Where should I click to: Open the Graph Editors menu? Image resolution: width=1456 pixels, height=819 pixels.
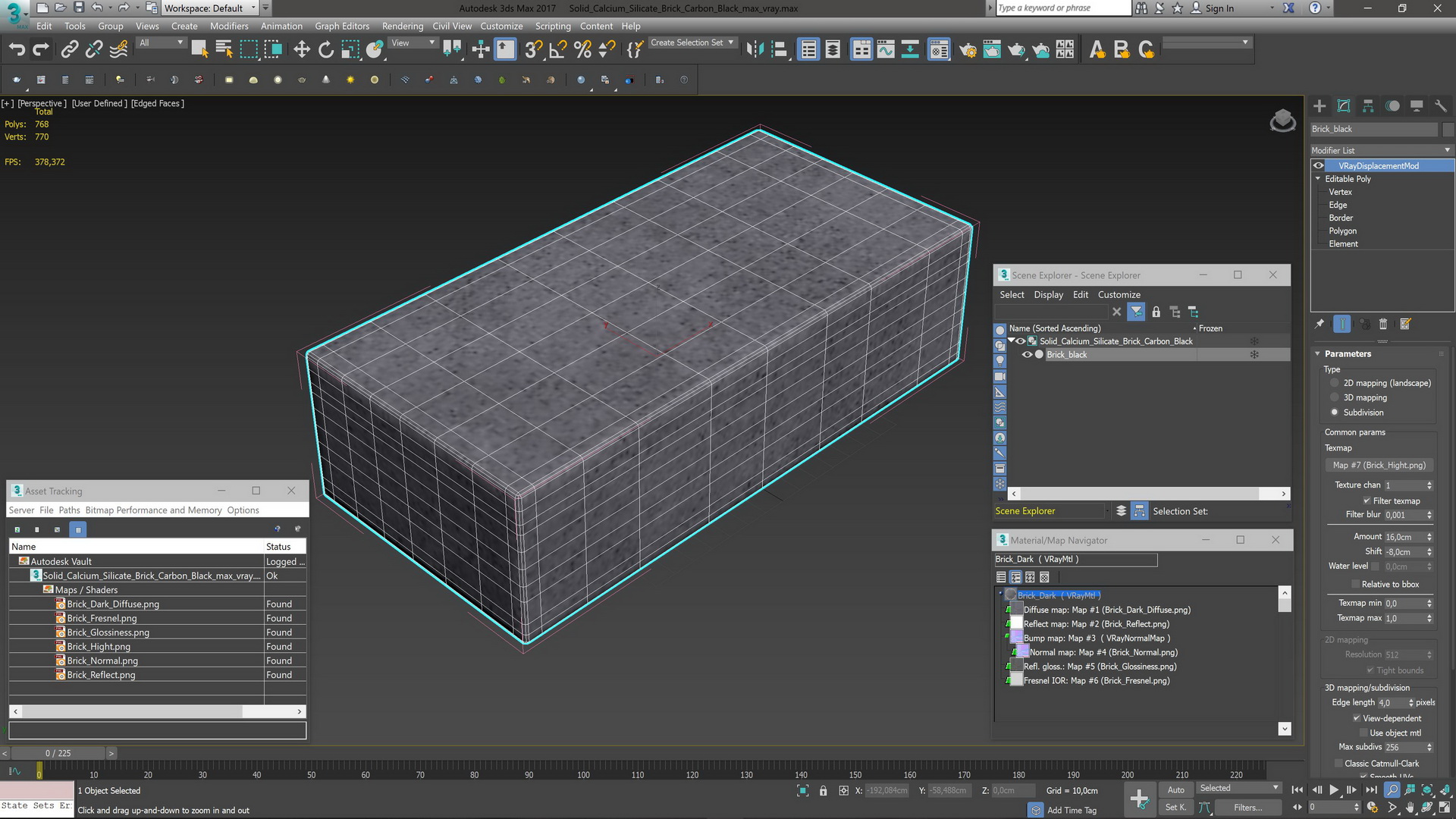click(x=342, y=26)
